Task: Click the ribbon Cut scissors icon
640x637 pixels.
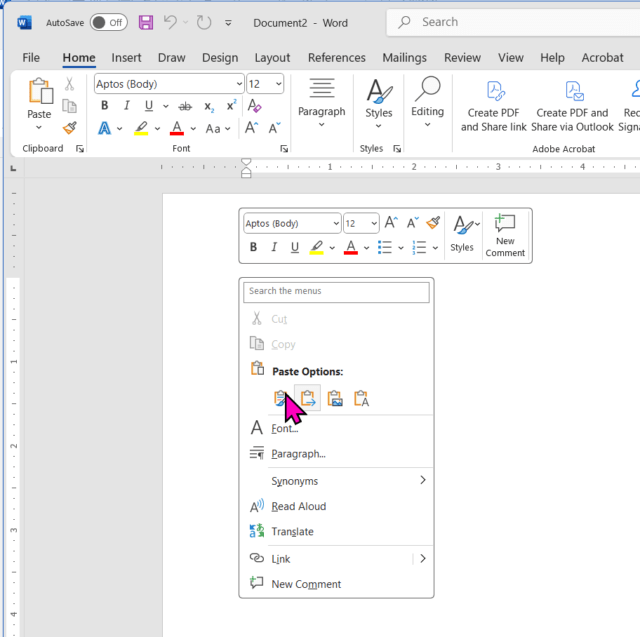Action: [69, 84]
